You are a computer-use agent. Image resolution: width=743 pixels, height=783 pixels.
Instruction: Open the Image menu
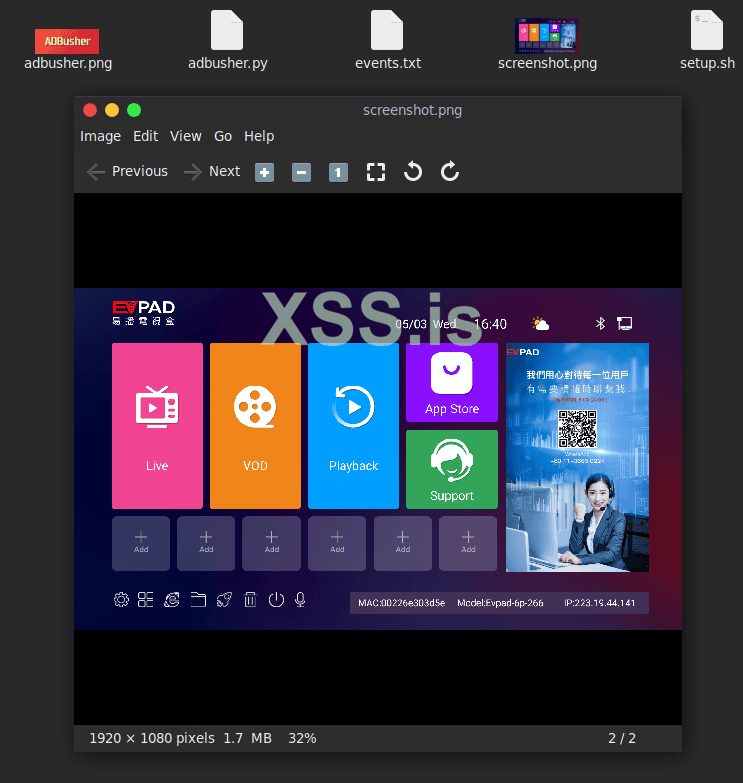[100, 136]
